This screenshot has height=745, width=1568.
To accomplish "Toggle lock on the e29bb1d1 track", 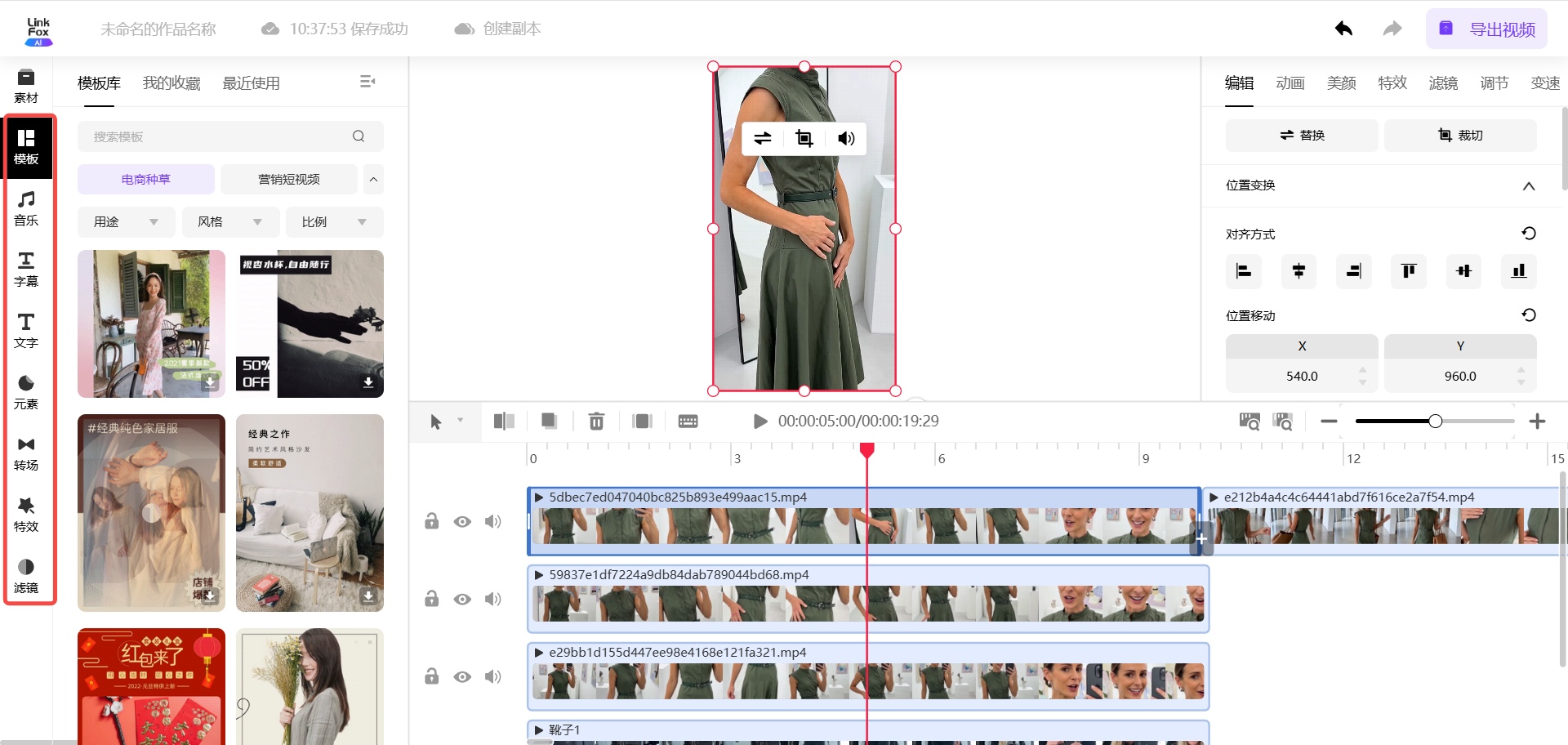I will (x=432, y=676).
